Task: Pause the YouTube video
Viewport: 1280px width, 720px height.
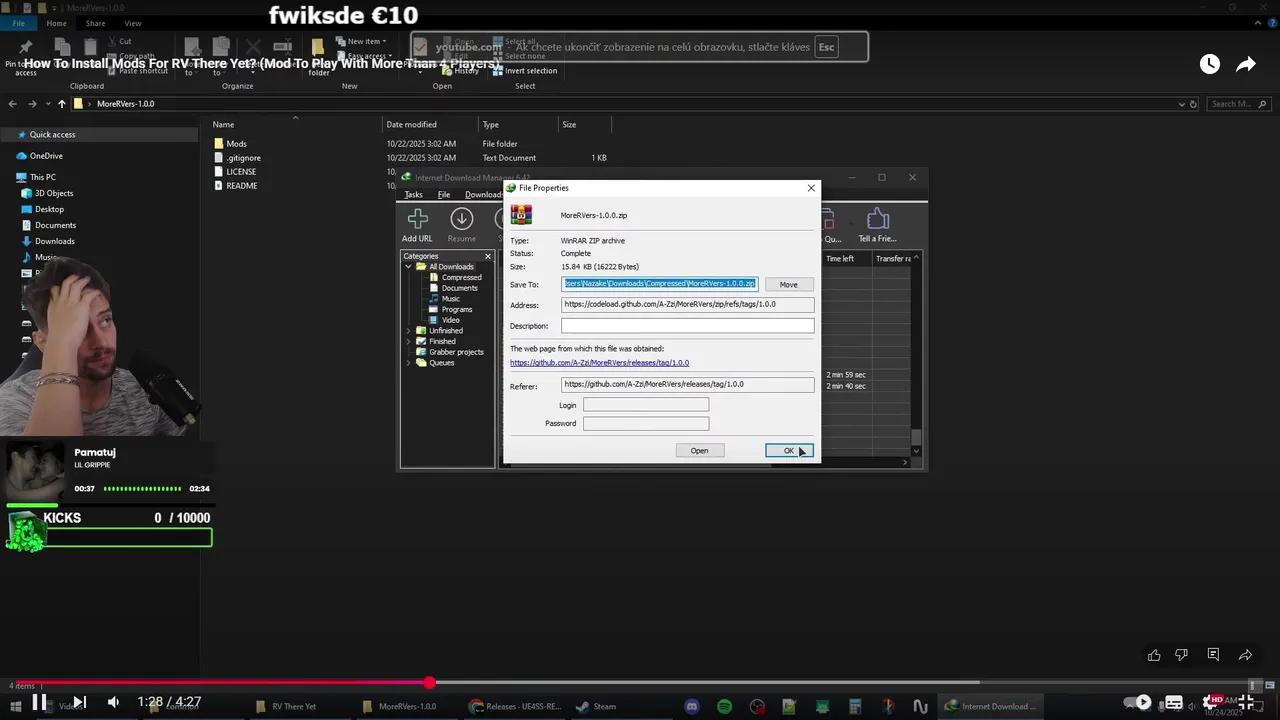Action: tap(39, 702)
